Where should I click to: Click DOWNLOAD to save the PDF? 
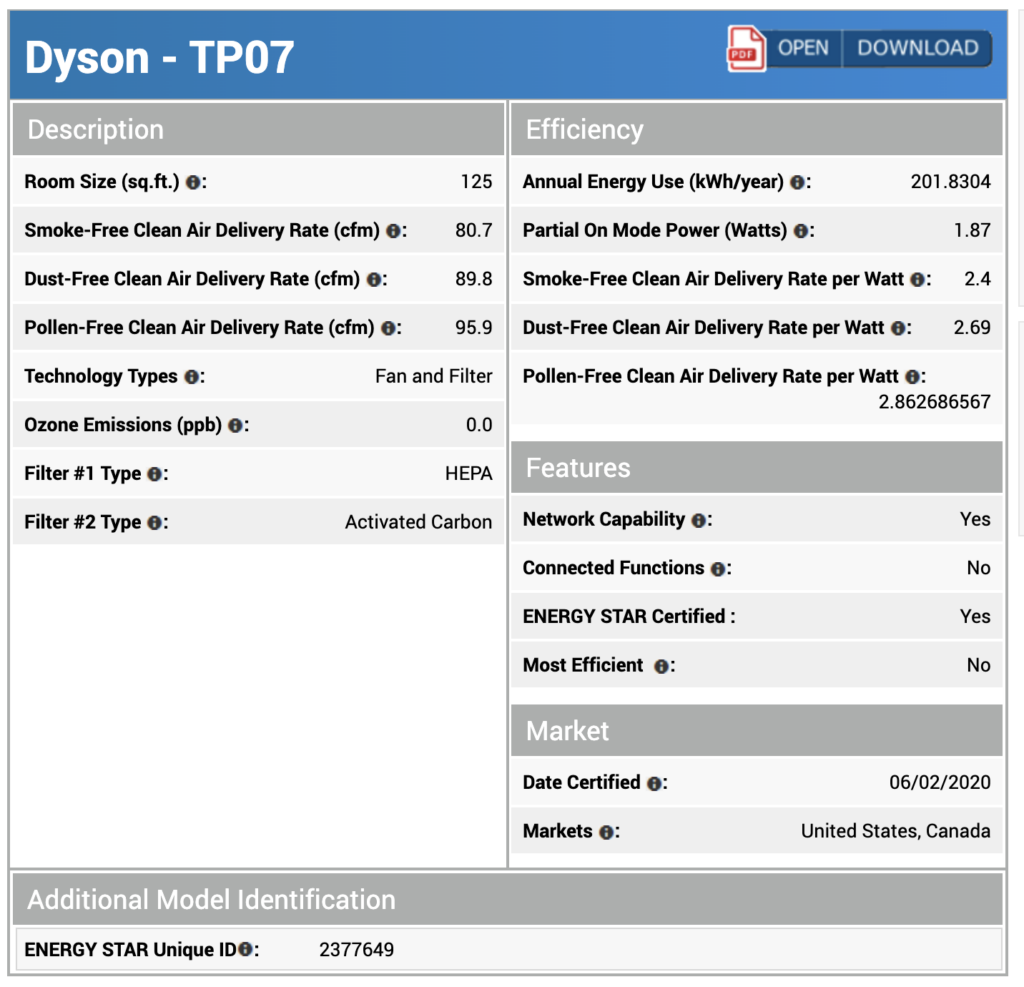point(917,48)
